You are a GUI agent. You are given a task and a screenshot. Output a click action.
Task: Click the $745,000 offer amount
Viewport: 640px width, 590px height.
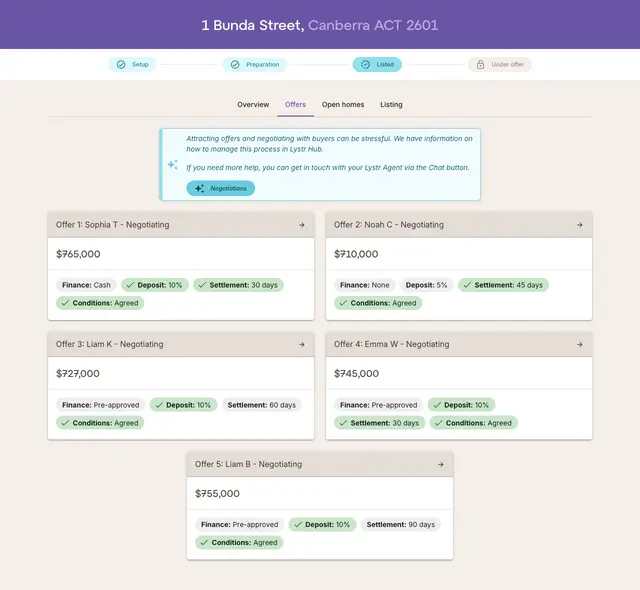coord(356,374)
